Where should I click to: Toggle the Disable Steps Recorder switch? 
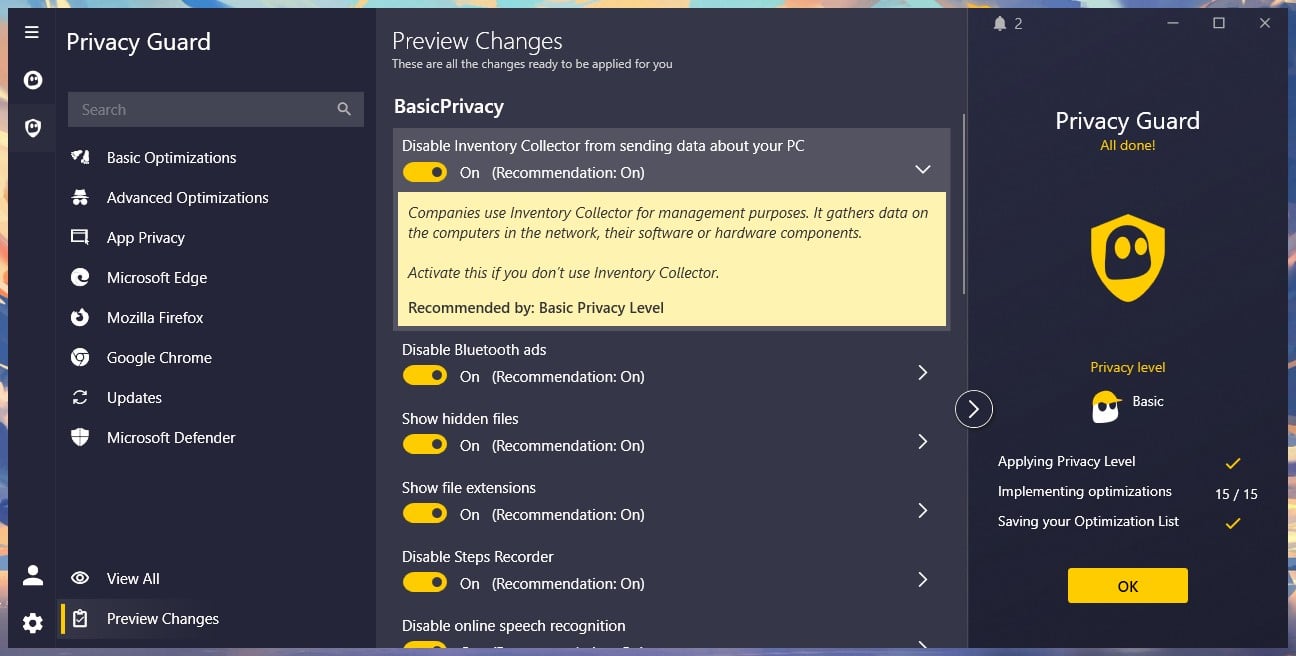(x=425, y=583)
